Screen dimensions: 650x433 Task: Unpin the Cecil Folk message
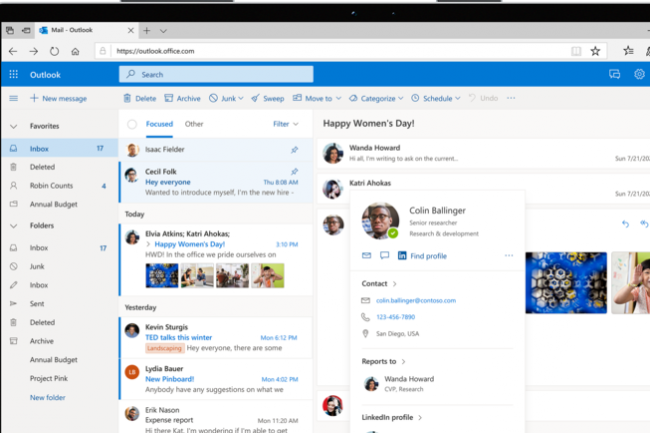(294, 171)
